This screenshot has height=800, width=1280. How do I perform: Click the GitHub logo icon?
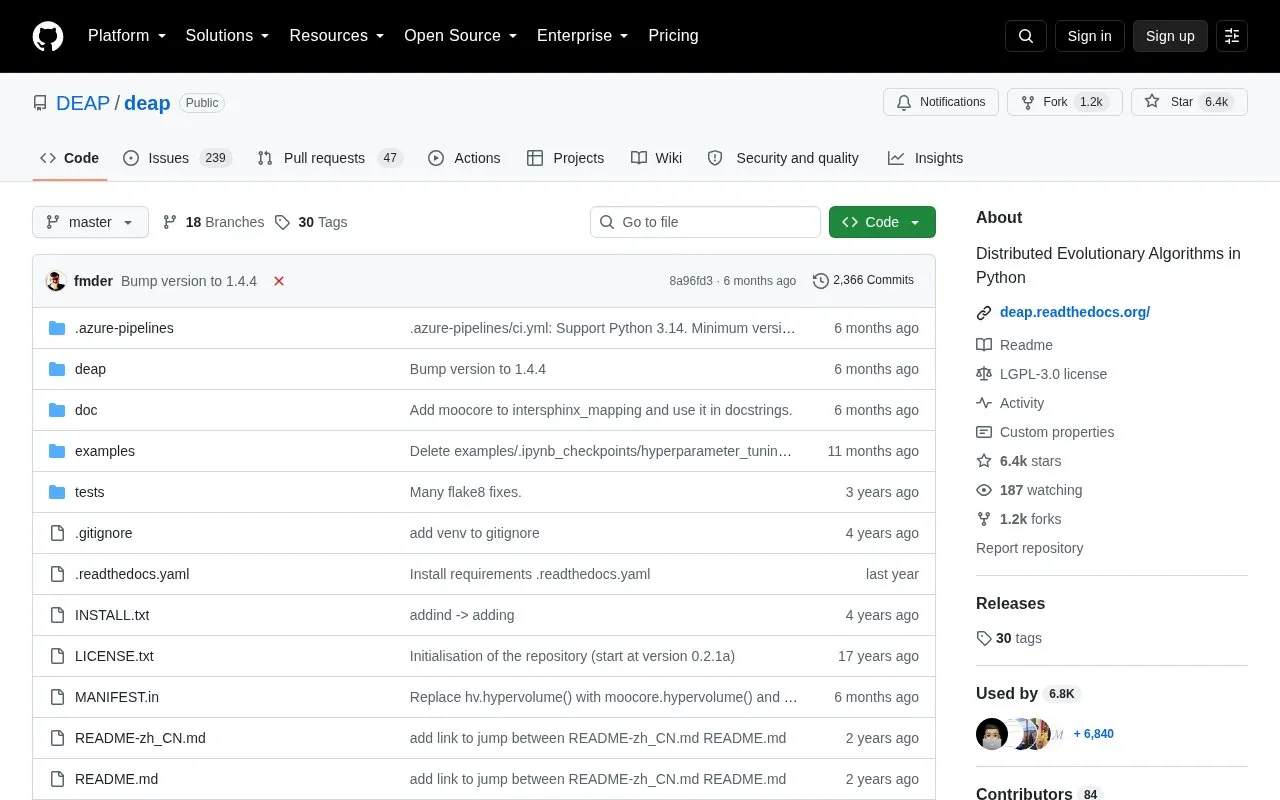click(48, 36)
